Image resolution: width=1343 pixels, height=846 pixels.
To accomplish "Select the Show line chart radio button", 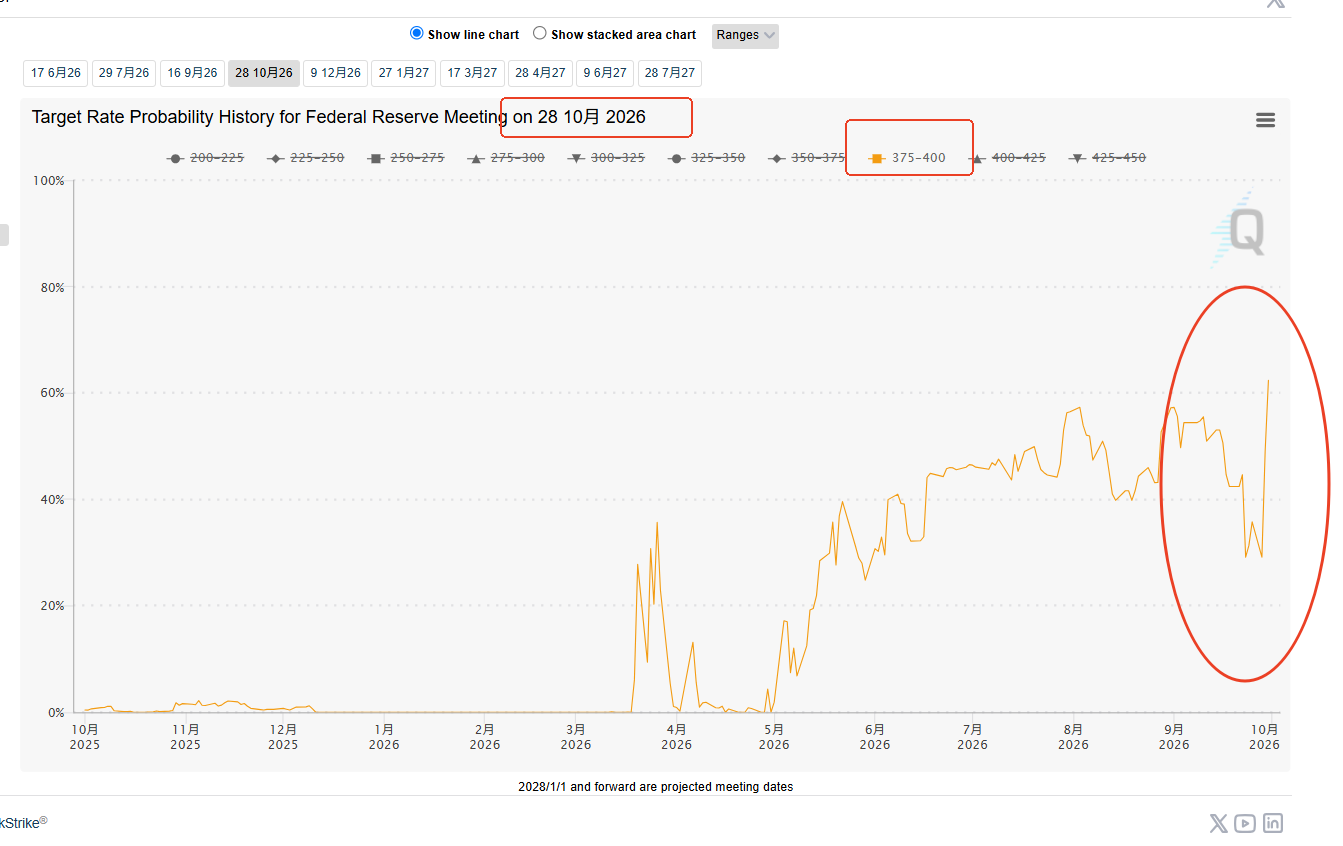I will pyautogui.click(x=417, y=33).
